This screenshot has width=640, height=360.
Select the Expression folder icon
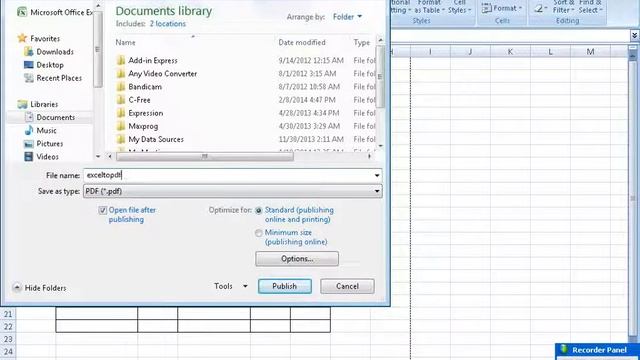120,113
